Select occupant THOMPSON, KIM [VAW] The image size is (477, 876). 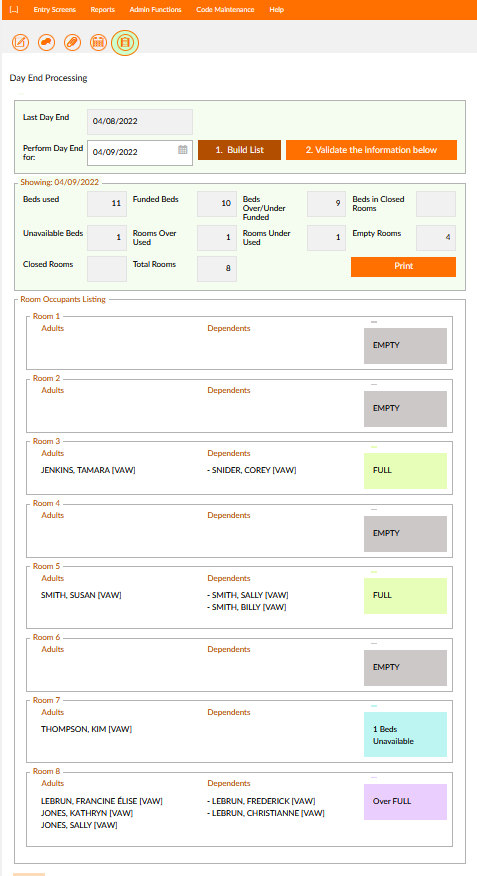[x=87, y=730]
